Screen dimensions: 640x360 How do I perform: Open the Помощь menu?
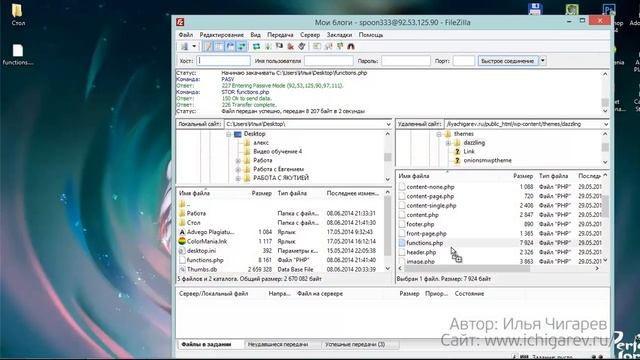point(371,35)
